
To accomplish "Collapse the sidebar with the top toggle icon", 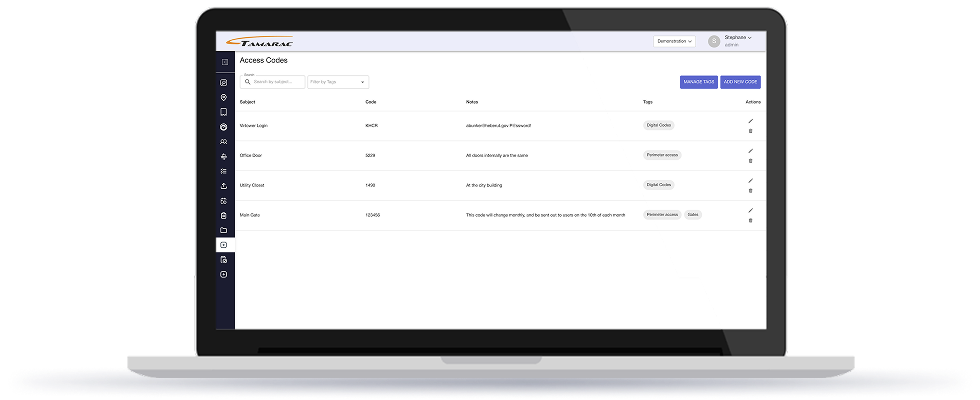I will 225,62.
